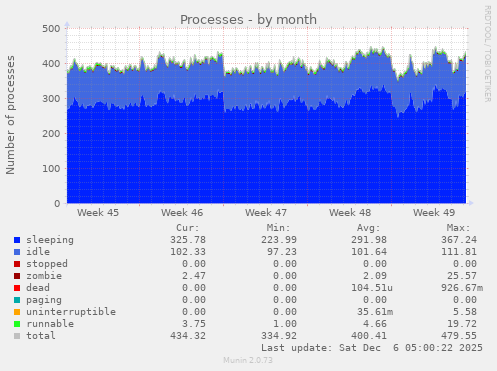Screen dimensions: 497x371
Task: Click the 'Week 47' x-axis label
Action: click(266, 213)
